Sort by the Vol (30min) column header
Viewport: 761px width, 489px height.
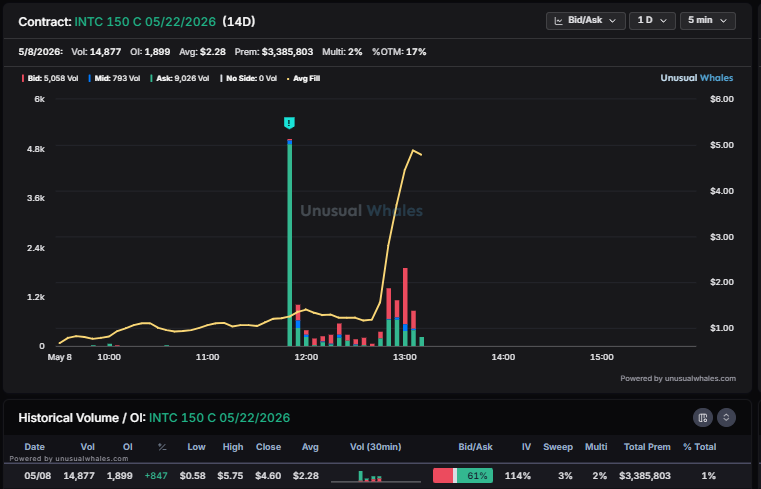[x=376, y=447]
